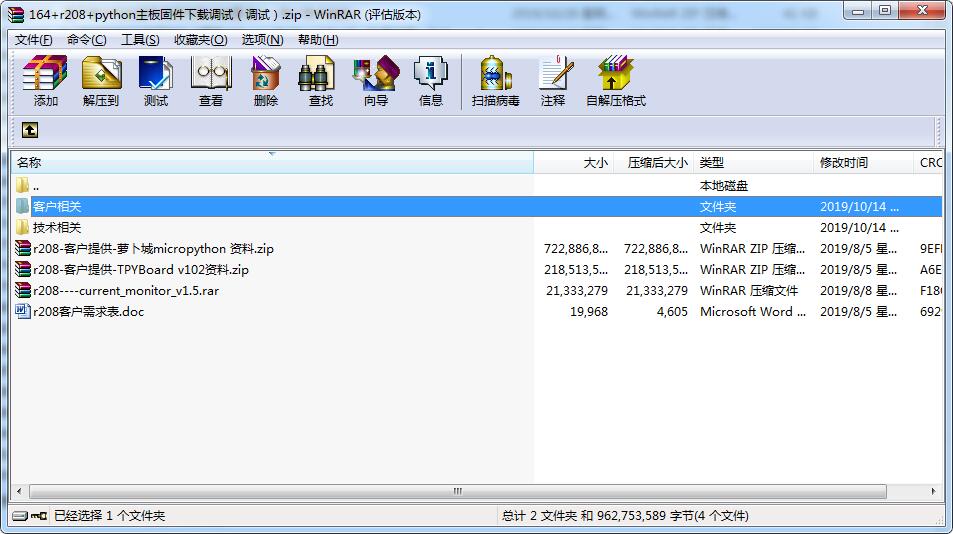
Task: Open the 查看 (View) toolbar icon
Action: click(x=211, y=81)
